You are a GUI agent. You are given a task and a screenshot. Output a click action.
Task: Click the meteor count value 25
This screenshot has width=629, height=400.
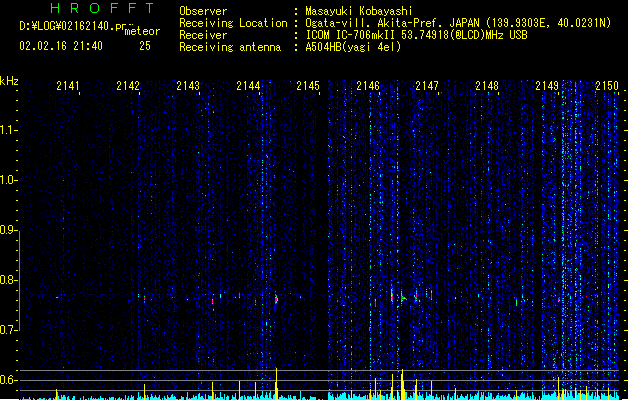pos(145,46)
